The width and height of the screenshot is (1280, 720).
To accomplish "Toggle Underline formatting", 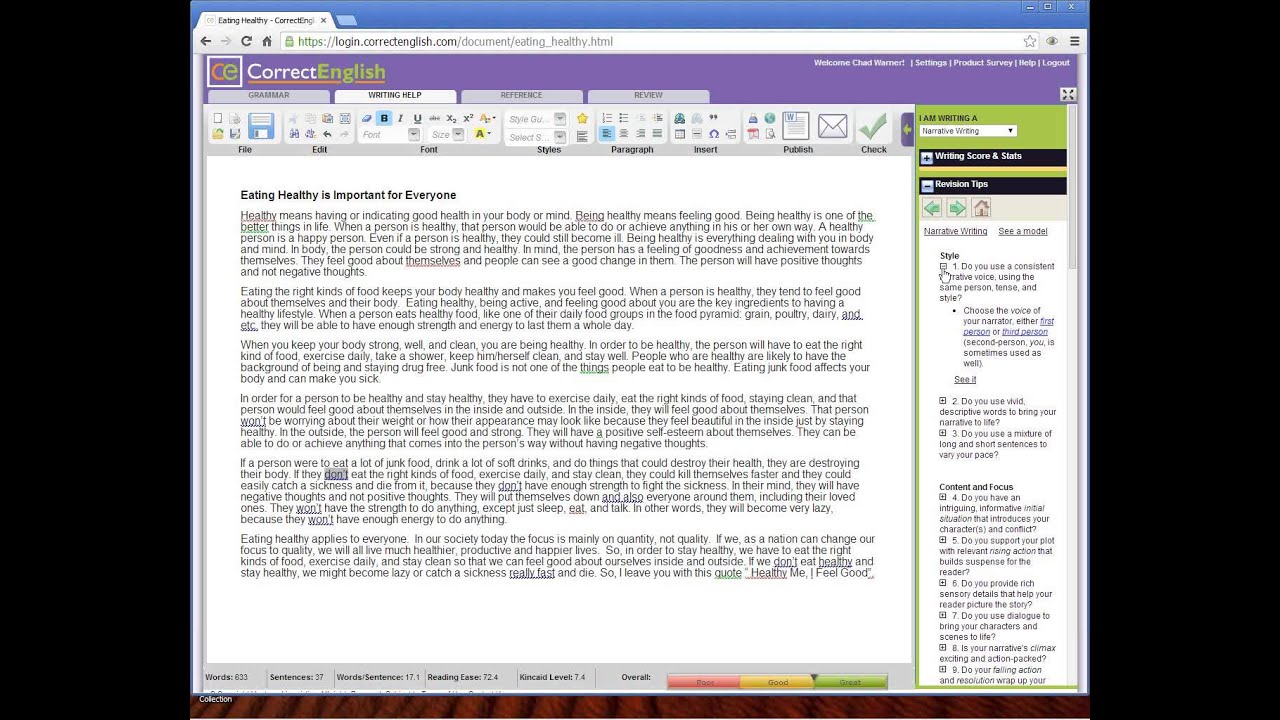I will coord(417,118).
